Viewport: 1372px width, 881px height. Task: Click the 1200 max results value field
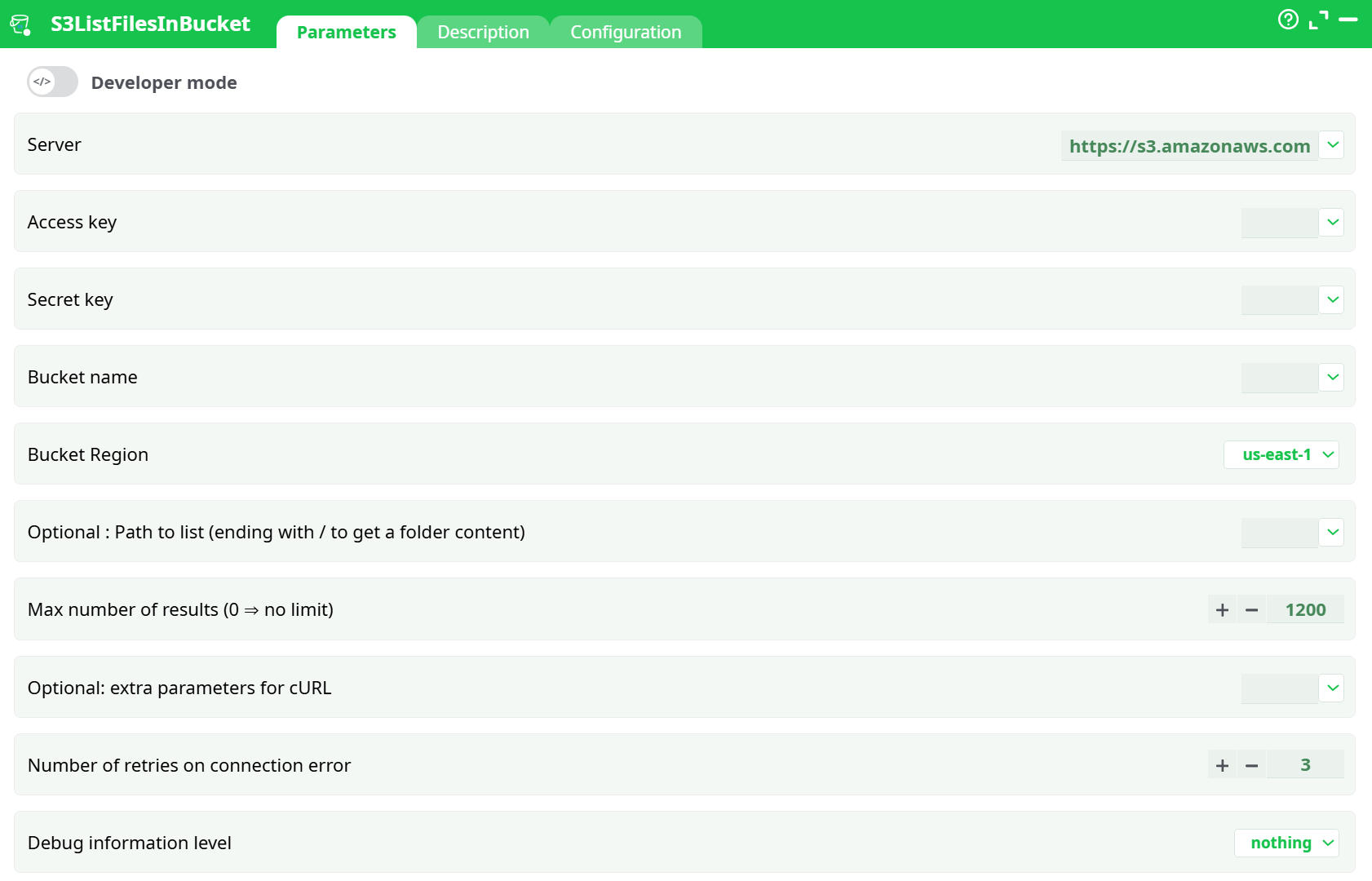click(1305, 609)
